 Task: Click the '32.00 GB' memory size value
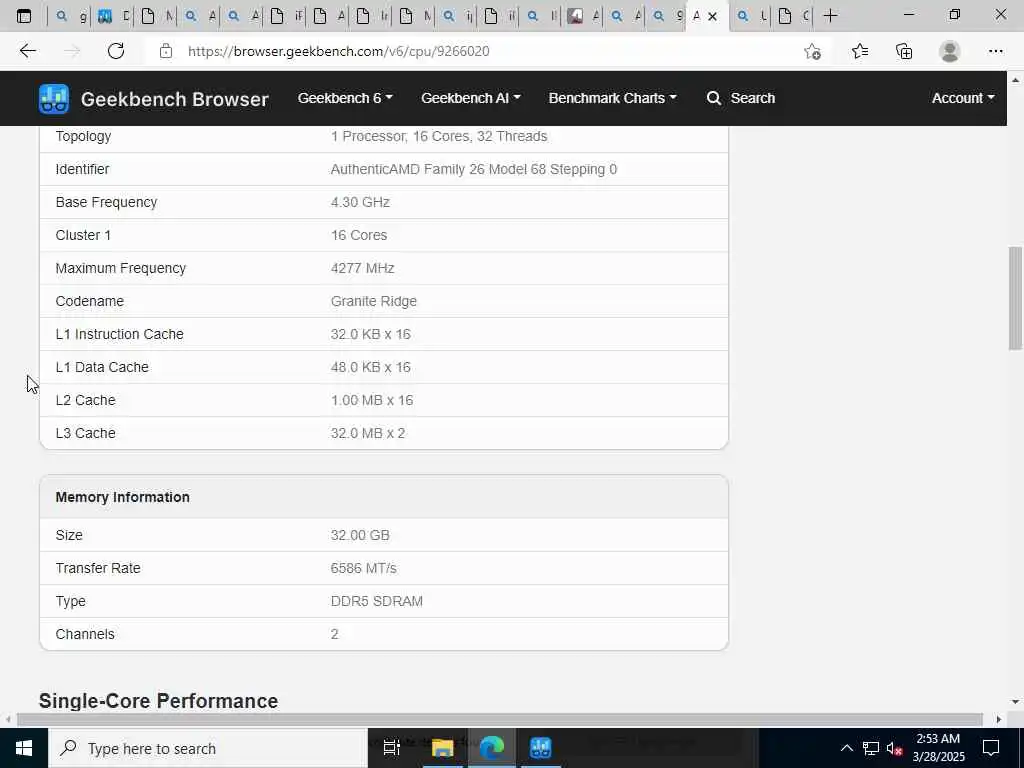pyautogui.click(x=360, y=536)
